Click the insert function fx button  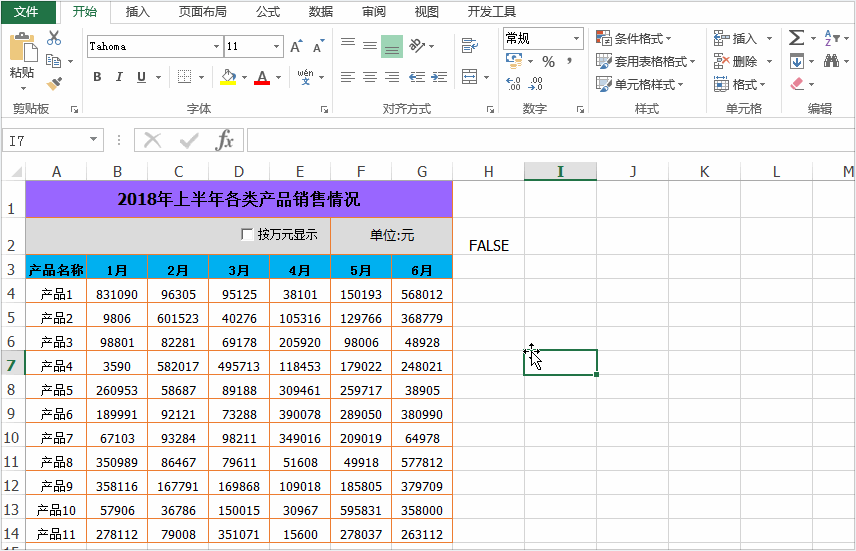[224, 141]
